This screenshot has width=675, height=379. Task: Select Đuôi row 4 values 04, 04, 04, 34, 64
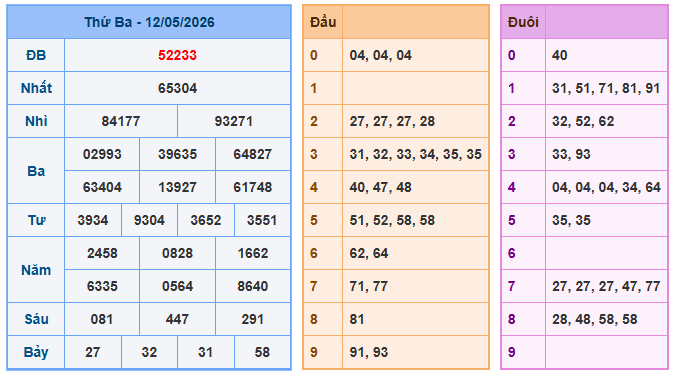coord(607,187)
